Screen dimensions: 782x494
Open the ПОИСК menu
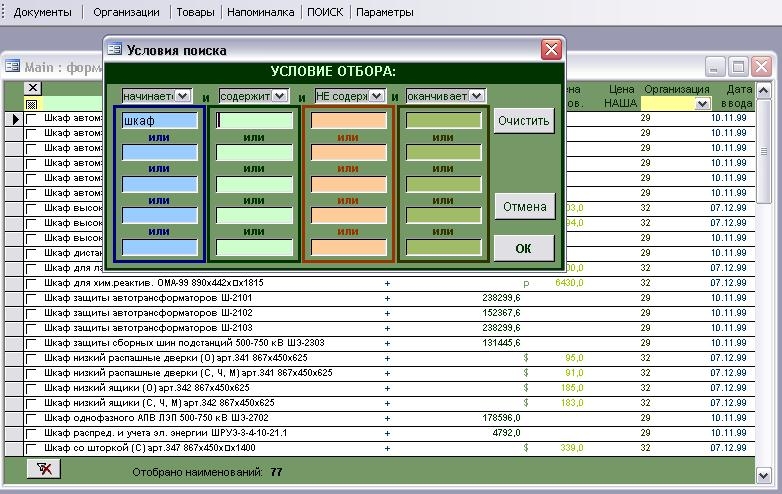(x=325, y=12)
